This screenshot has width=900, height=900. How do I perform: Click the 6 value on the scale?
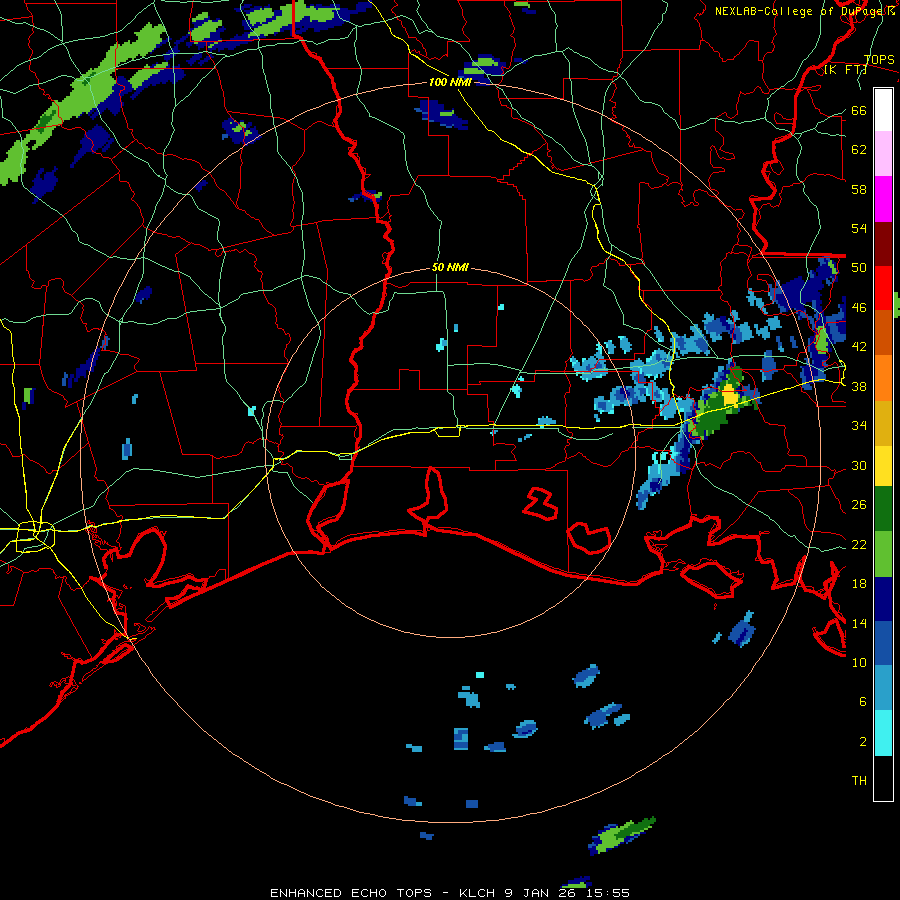pos(863,701)
